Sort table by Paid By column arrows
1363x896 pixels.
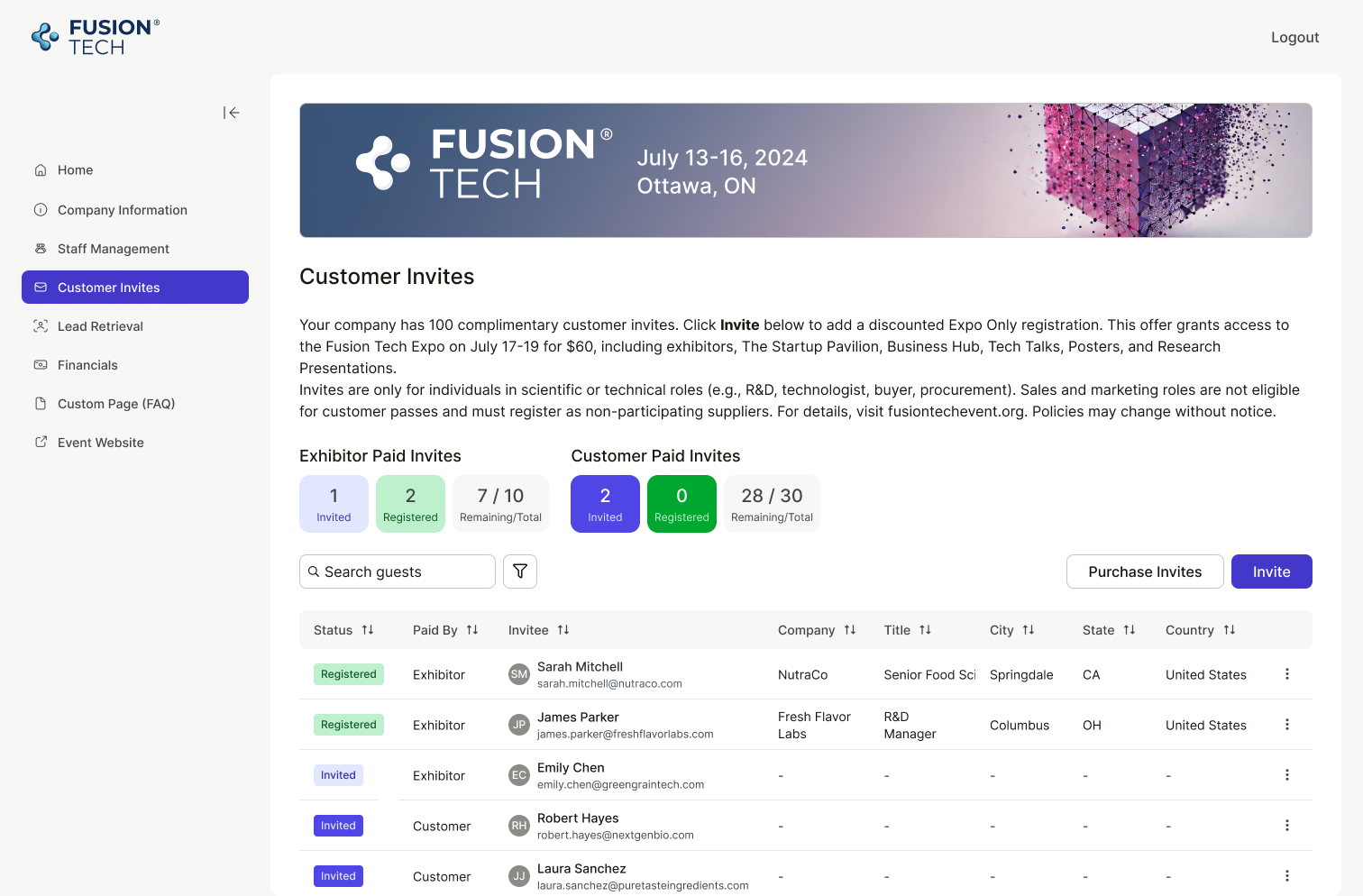[472, 630]
